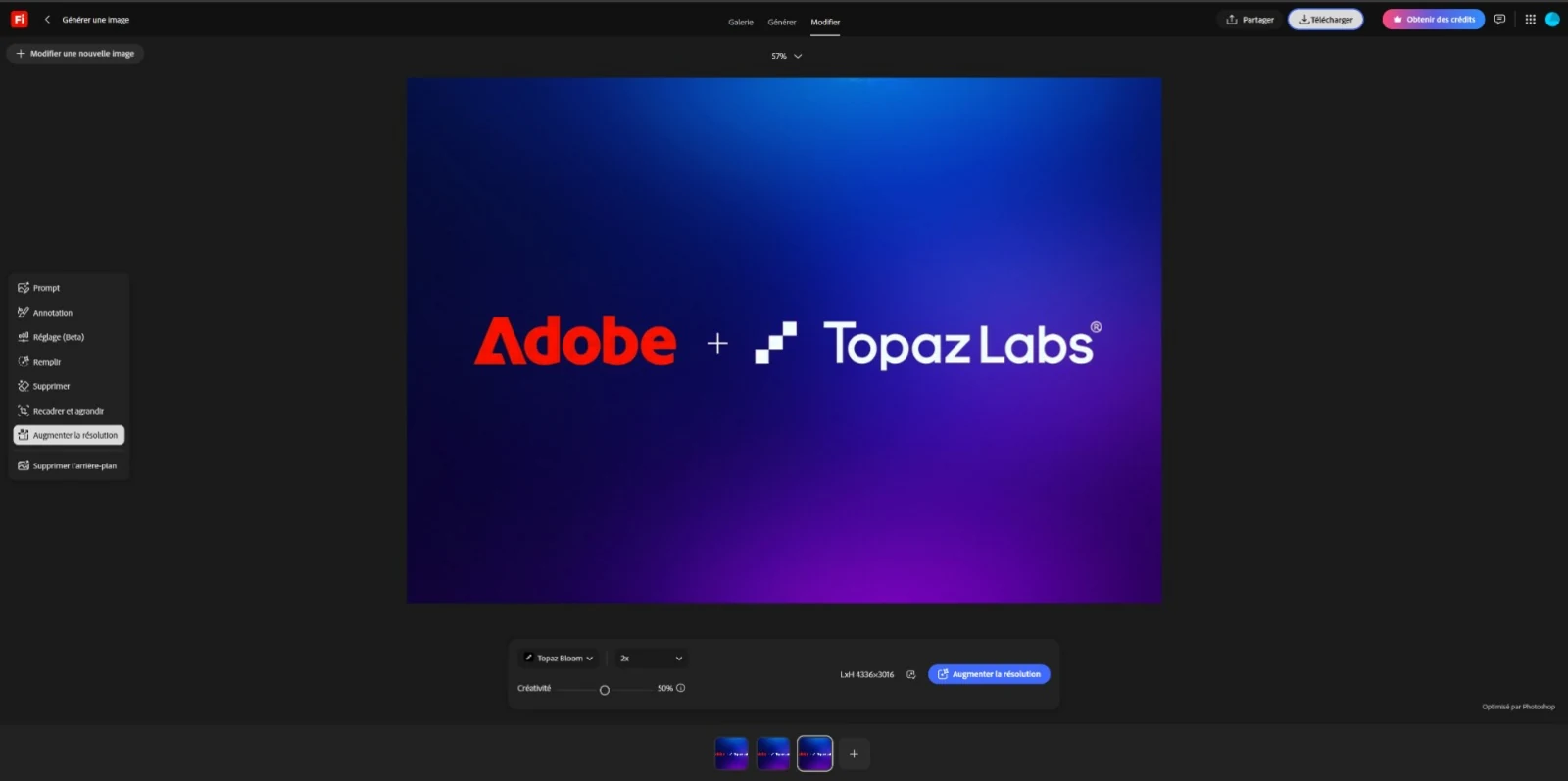Select the first image thumbnail in the filmstrip
The width and height of the screenshot is (1568, 781).
[731, 754]
